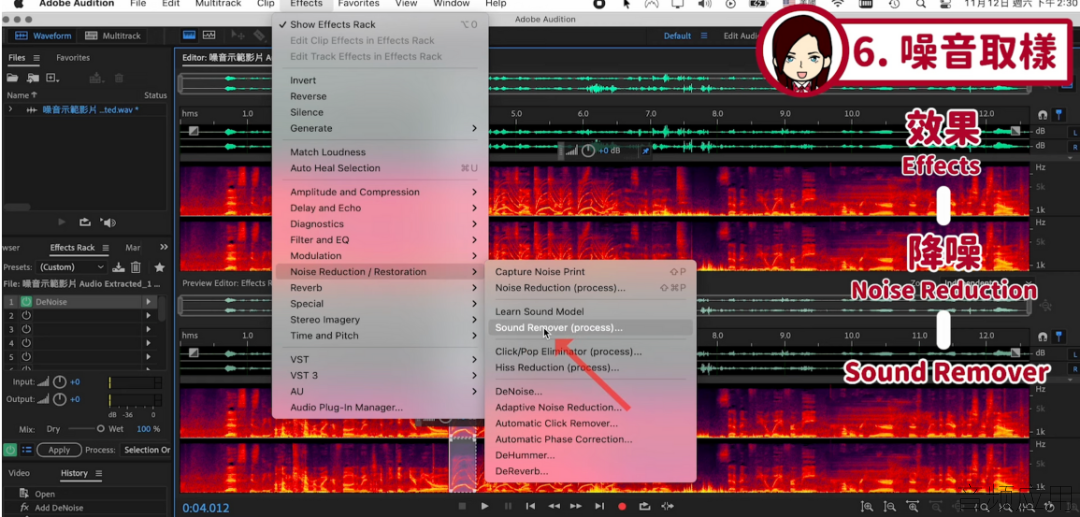Open effects slot 3 arrow menu
Viewport: 1080px width, 517px height.
click(148, 329)
